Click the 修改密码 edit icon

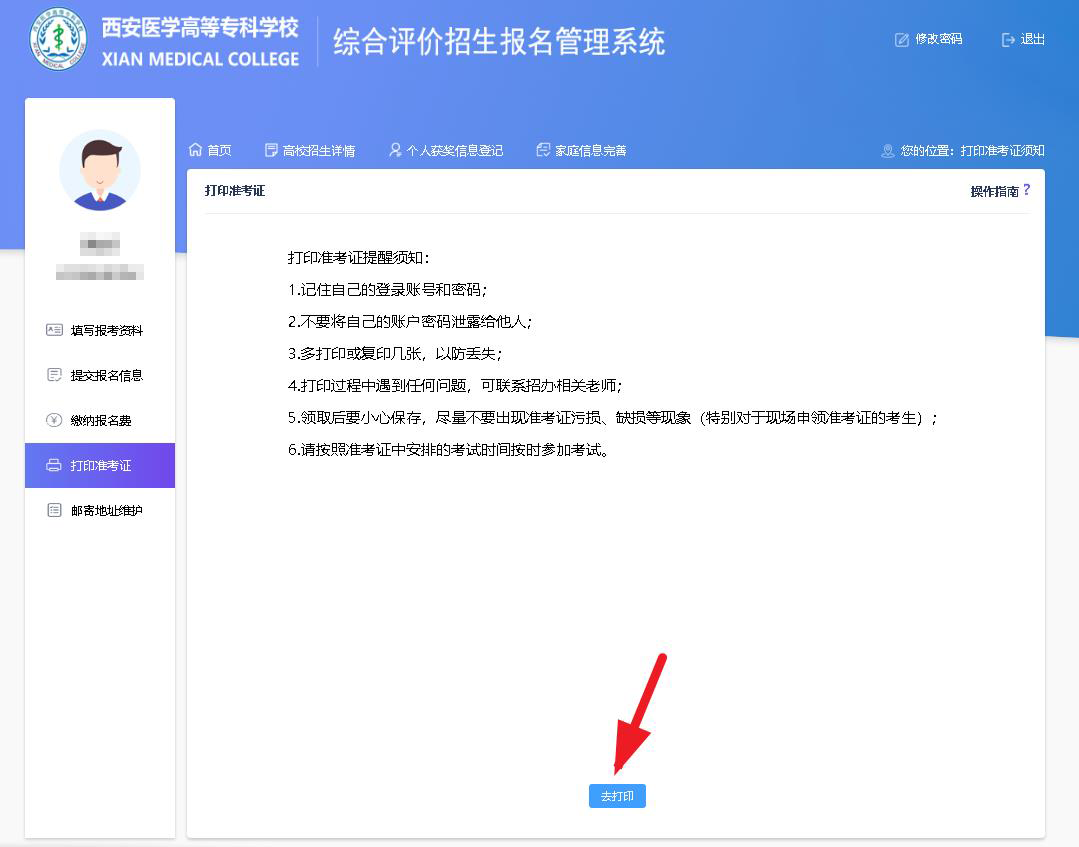(902, 40)
